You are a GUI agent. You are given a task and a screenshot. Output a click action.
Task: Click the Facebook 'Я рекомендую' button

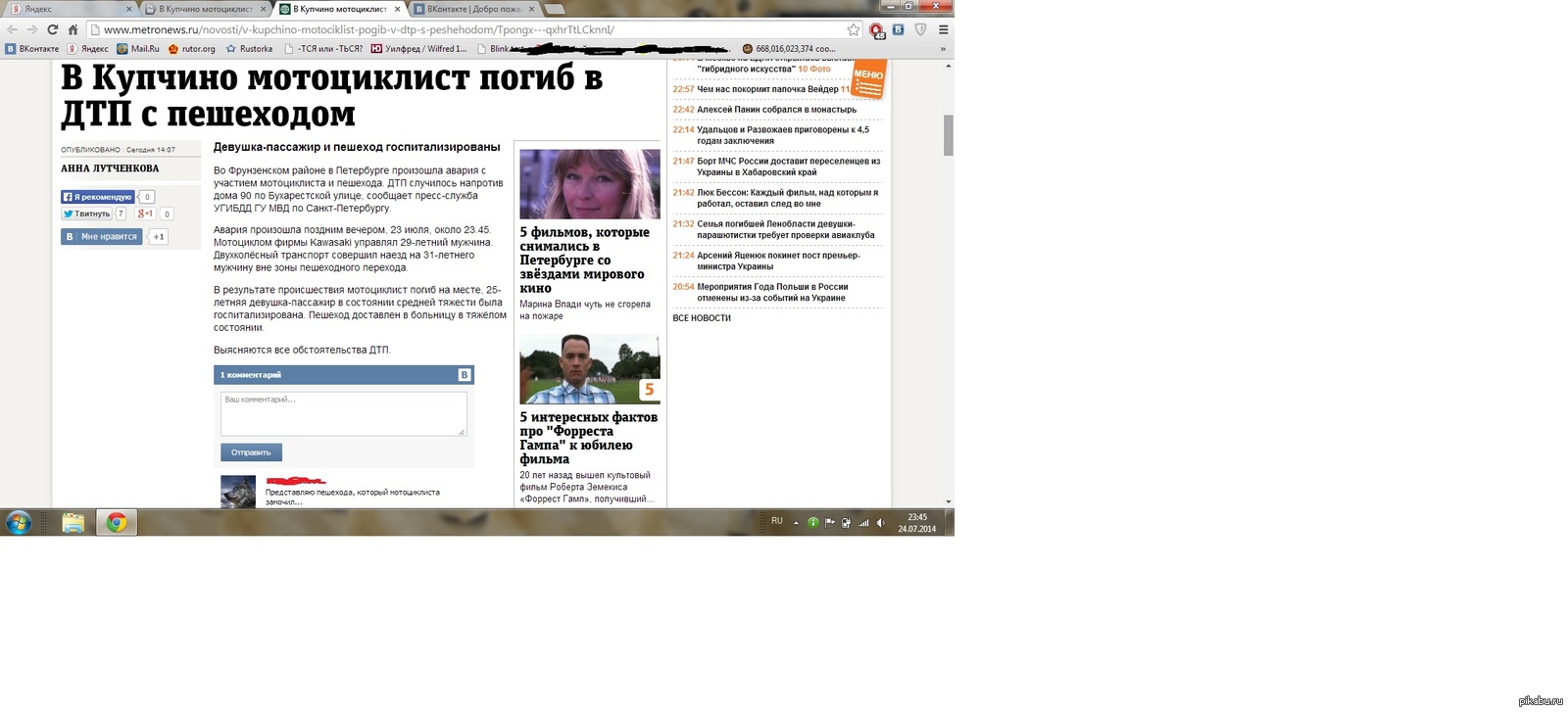click(97, 197)
